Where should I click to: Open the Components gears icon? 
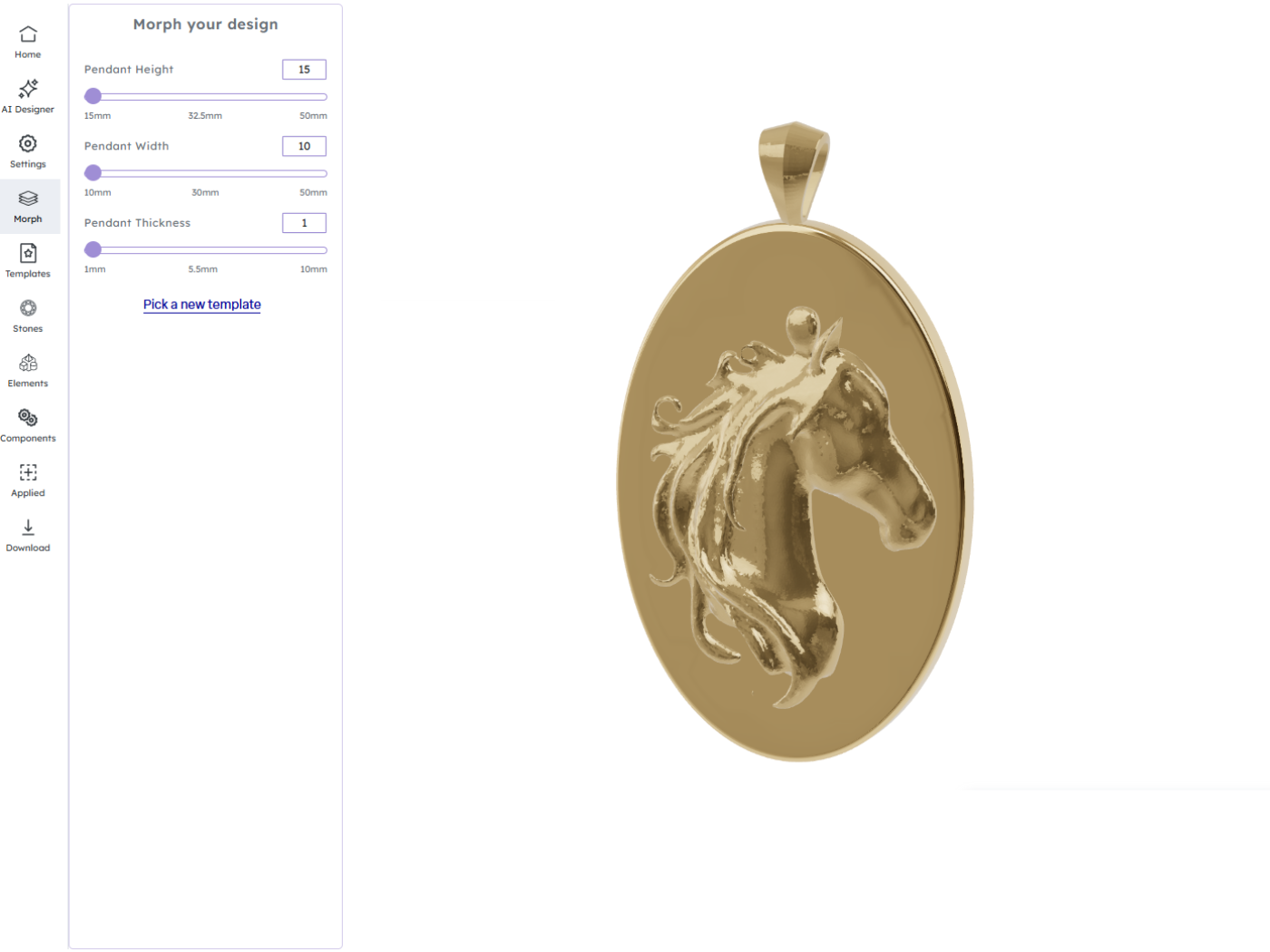(28, 418)
